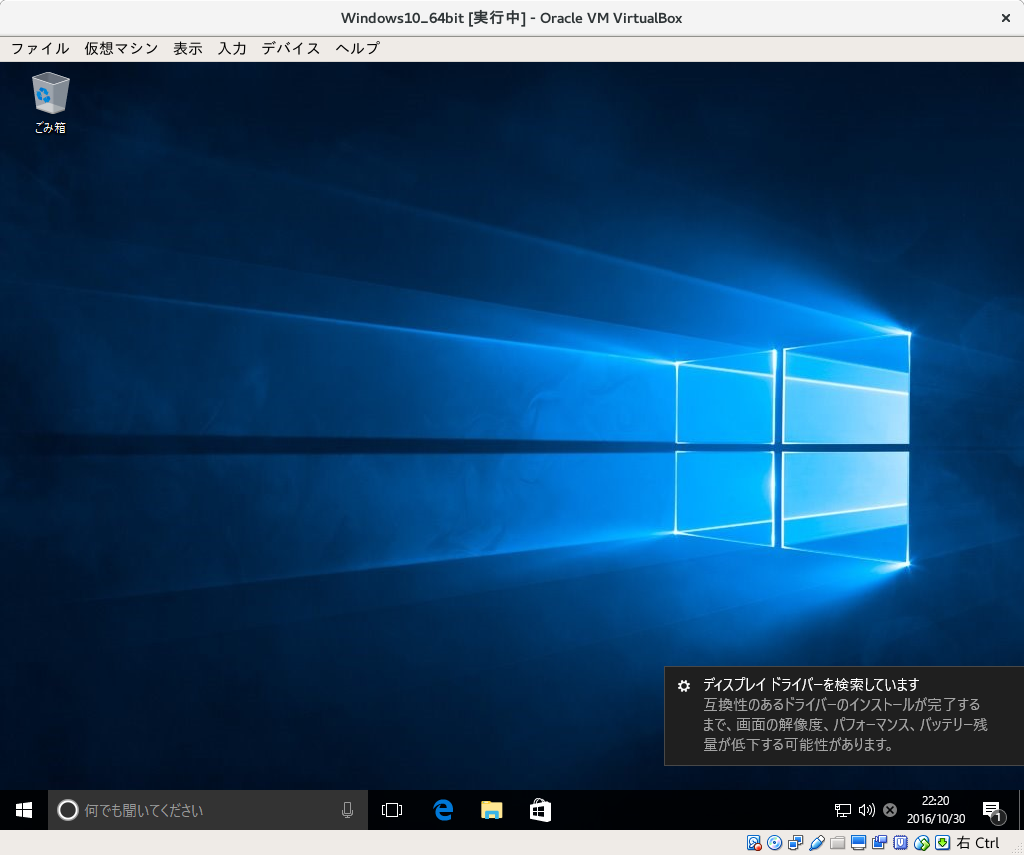Click the Show desktop sliver button

(1021, 810)
